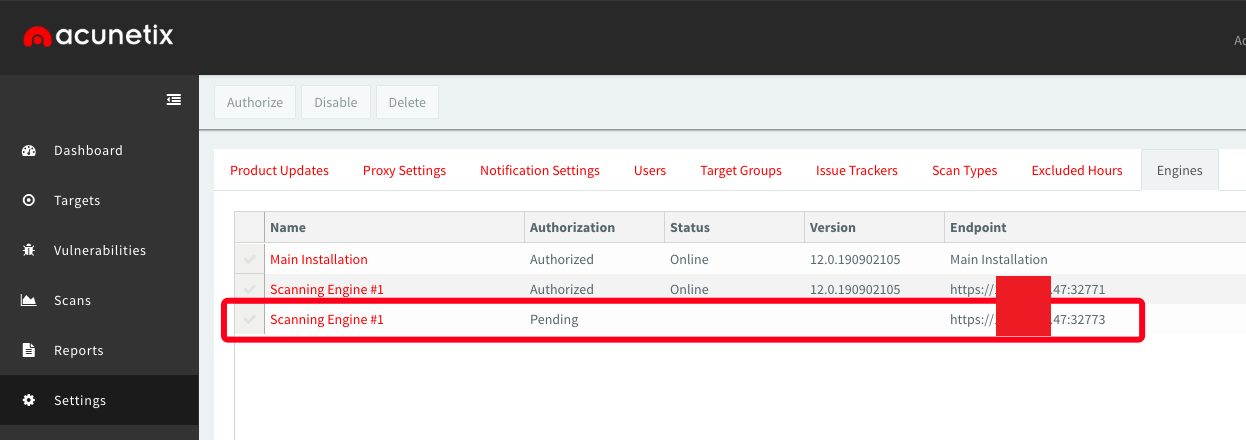
Task: Go to the Excluded Hours tab
Action: (1076, 171)
